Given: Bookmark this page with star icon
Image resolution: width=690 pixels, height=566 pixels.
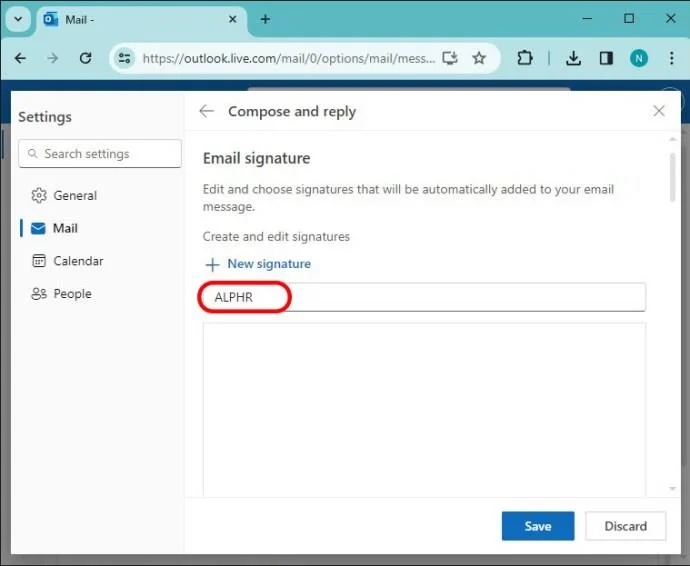Looking at the screenshot, I should (479, 58).
